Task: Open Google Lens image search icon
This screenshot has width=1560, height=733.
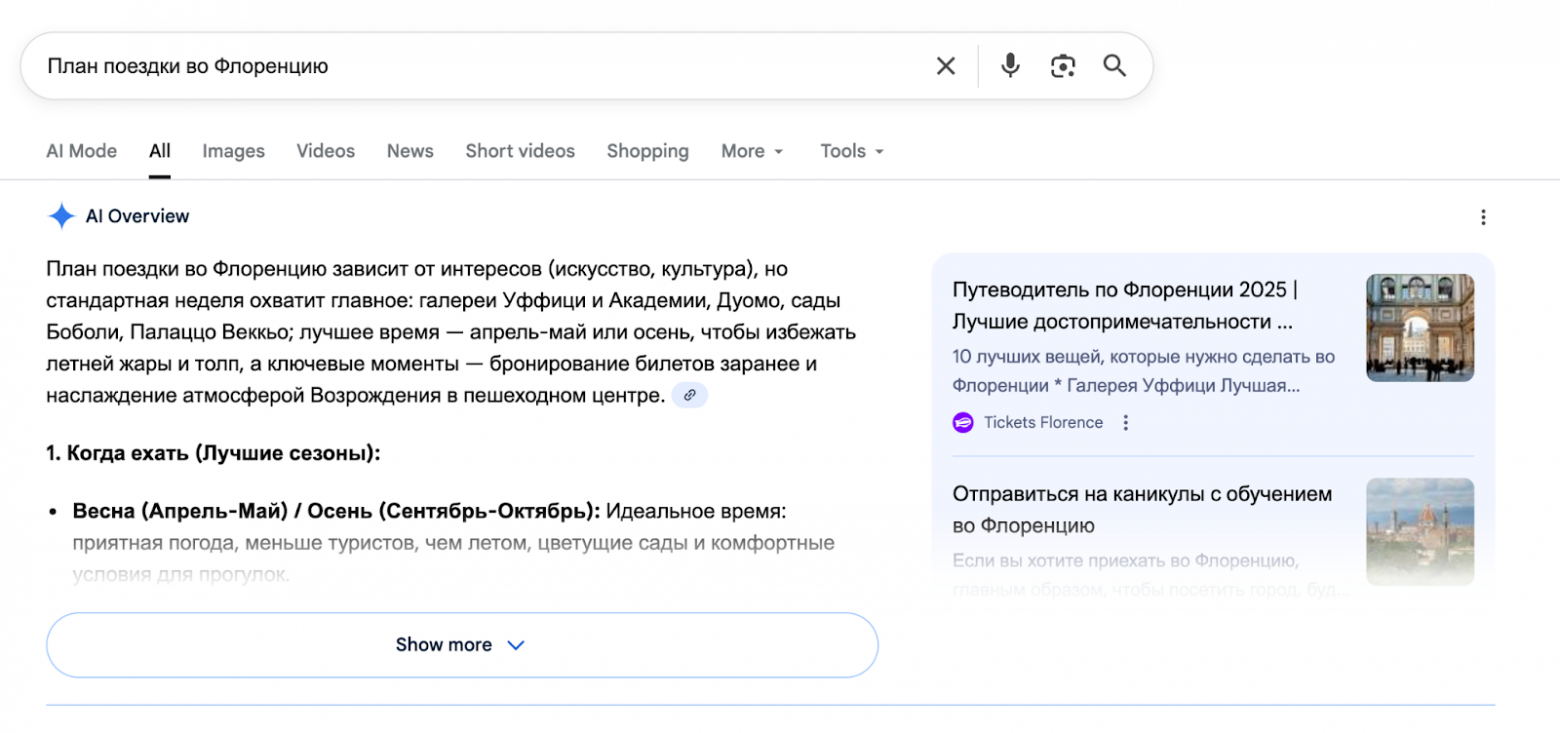Action: 1062,66
